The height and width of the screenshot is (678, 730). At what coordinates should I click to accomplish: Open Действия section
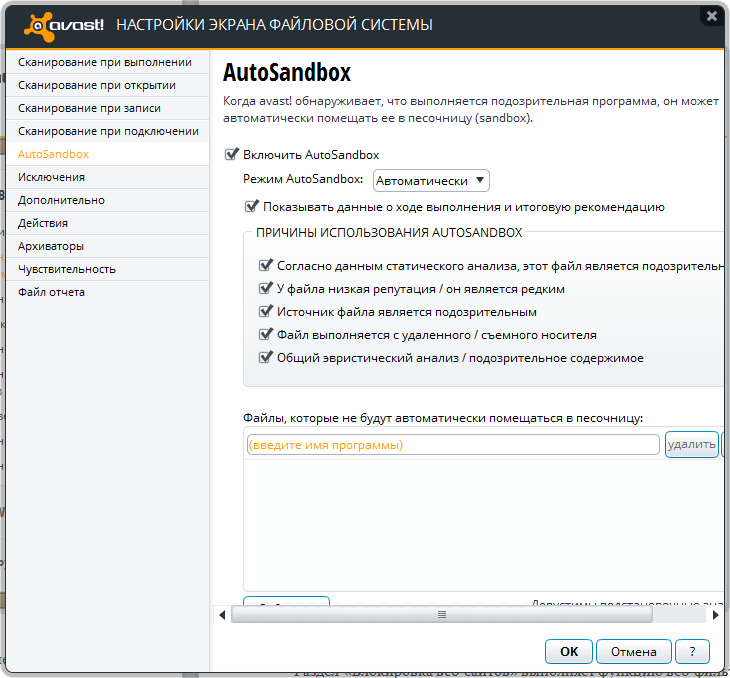108,223
